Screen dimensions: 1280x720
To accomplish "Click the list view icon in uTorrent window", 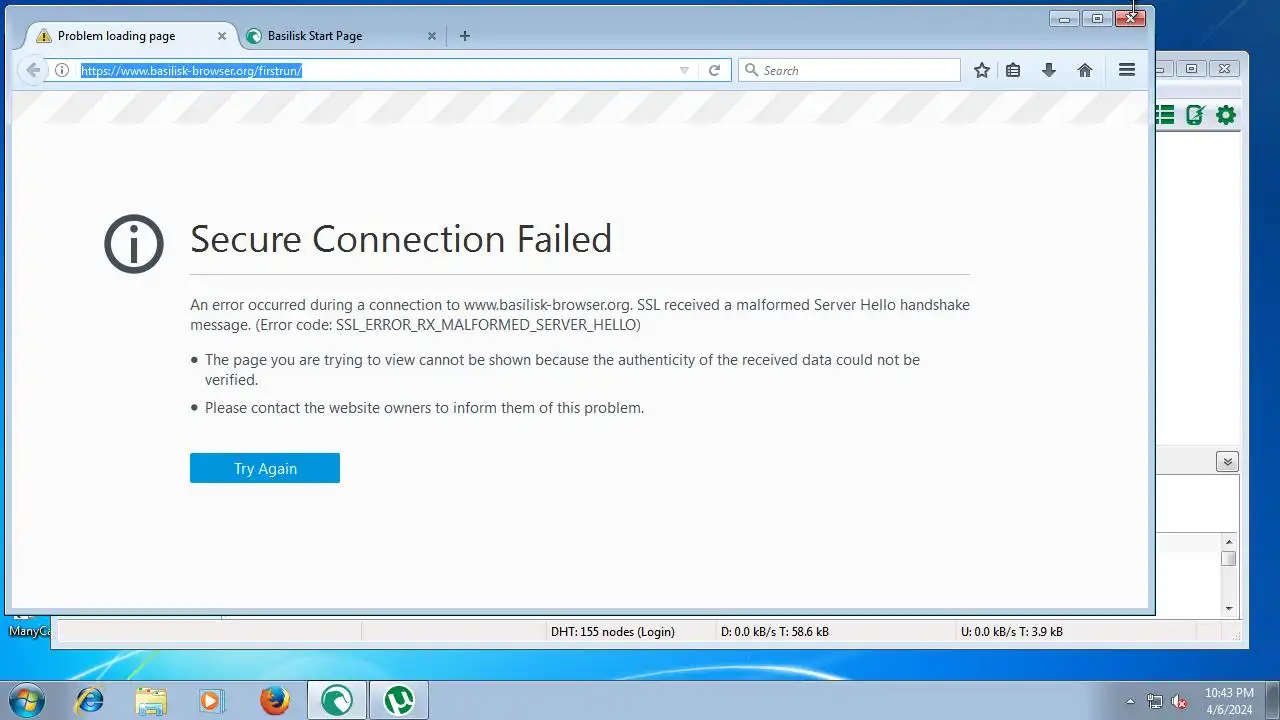I will pyautogui.click(x=1165, y=115).
